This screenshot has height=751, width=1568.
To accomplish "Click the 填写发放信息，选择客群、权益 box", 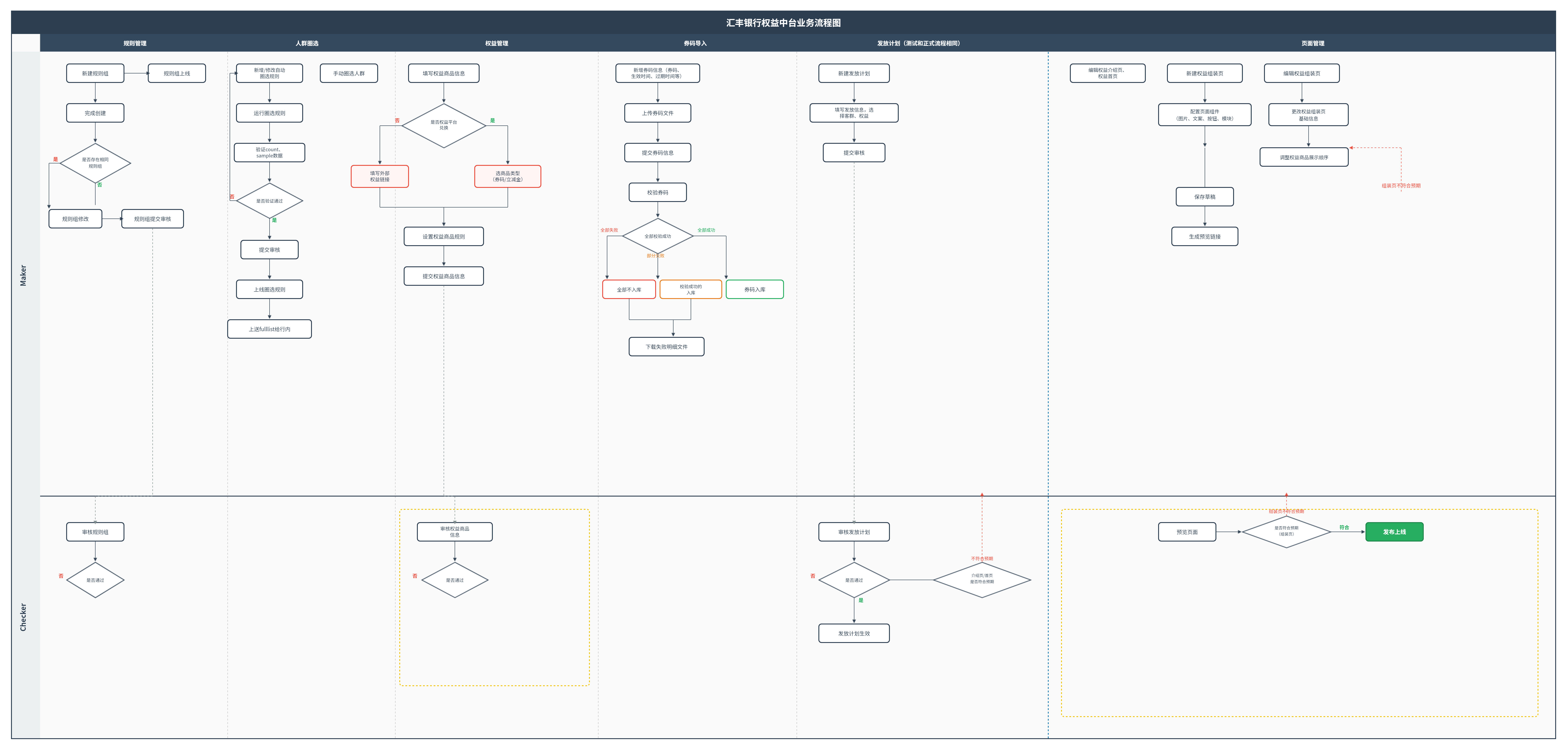I will coord(854,113).
